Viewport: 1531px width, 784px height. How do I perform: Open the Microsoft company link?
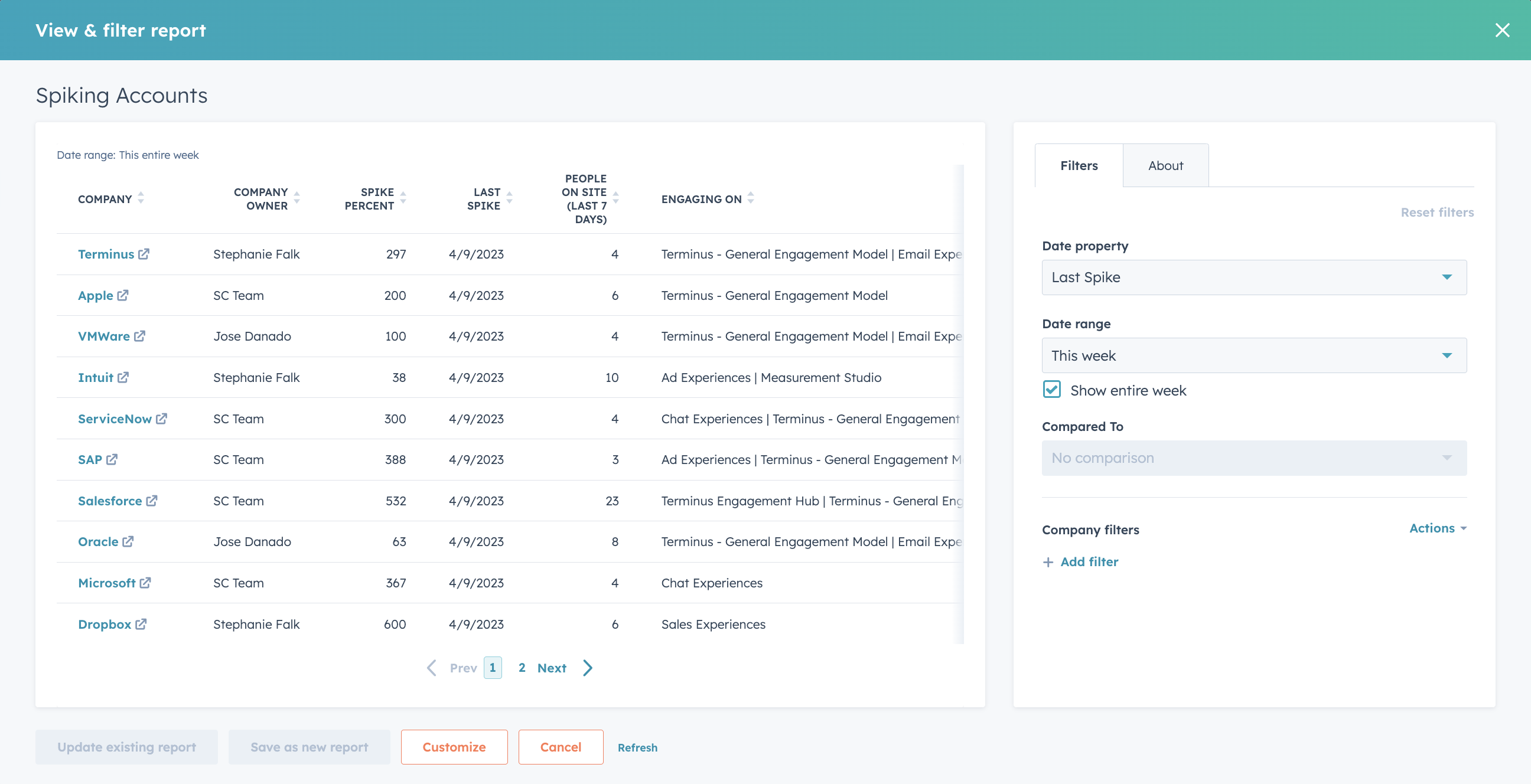click(107, 583)
